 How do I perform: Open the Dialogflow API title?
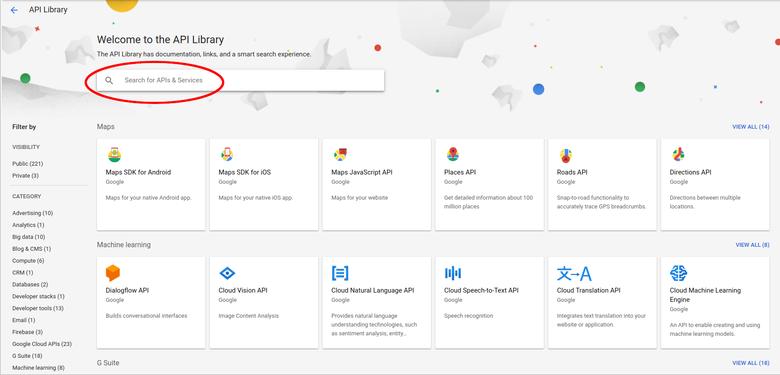[127, 290]
